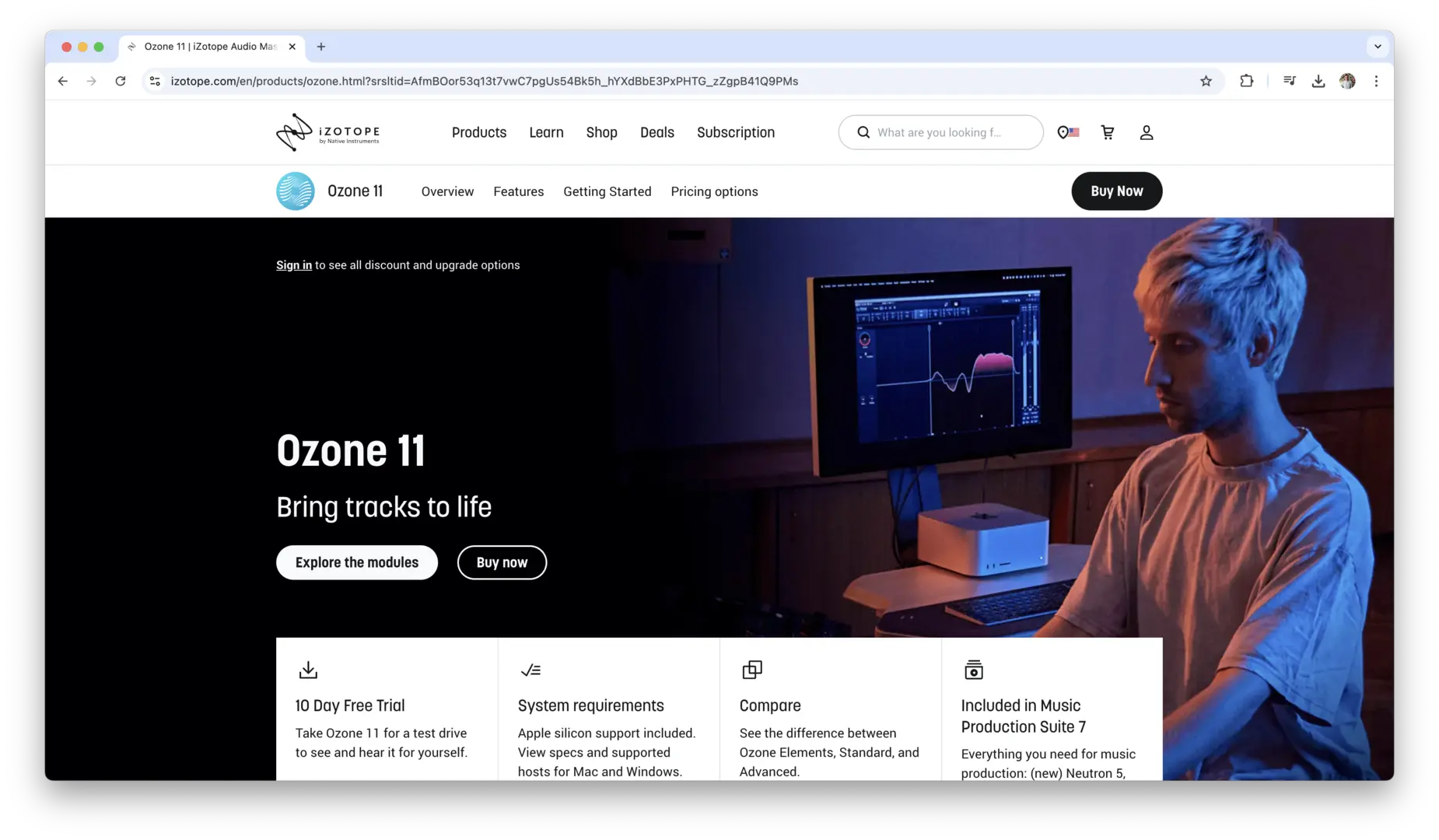Click the Ozone 11 round product icon
Viewport: 1439px width, 840px height.
coord(296,191)
